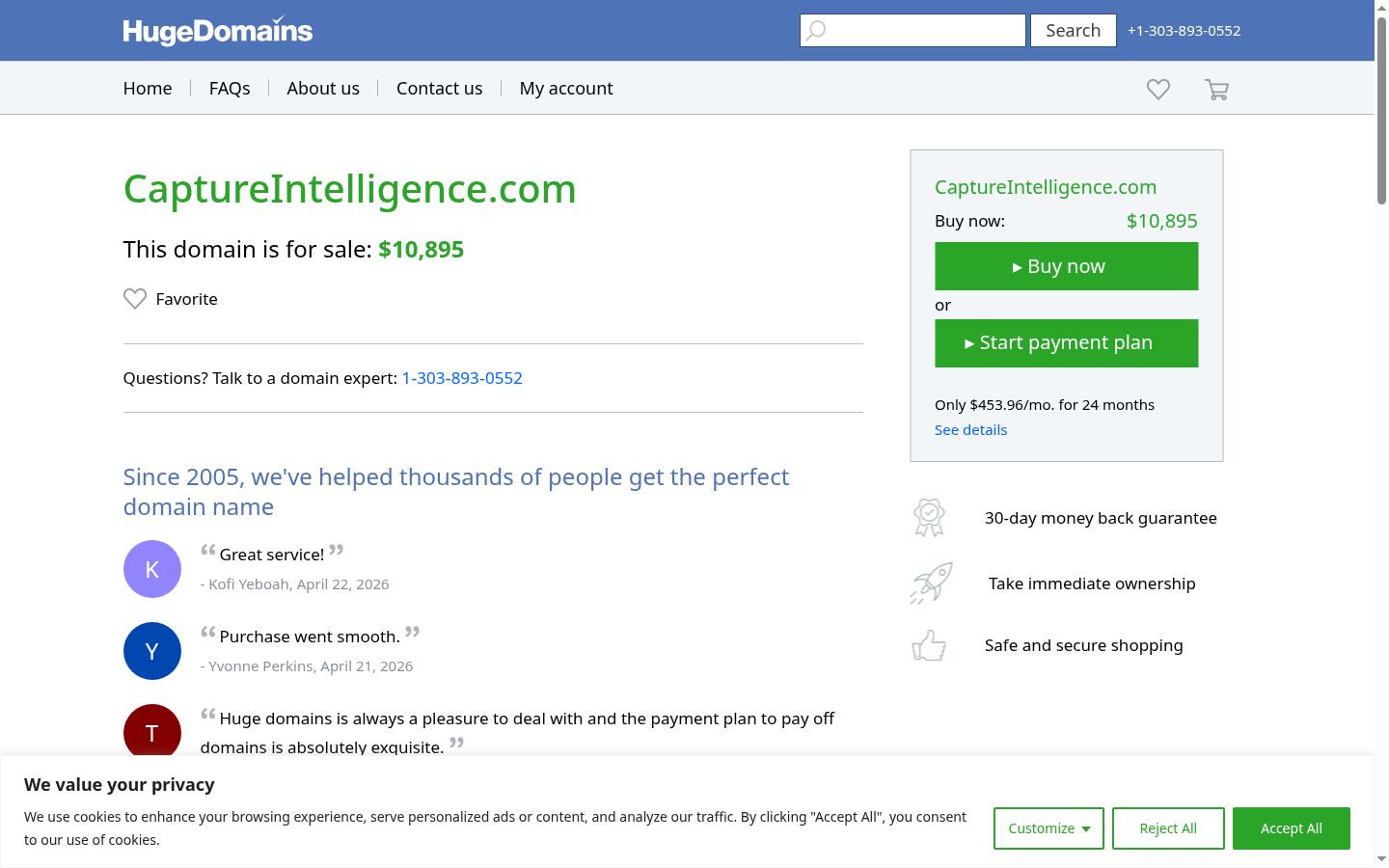This screenshot has height=868, width=1389.
Task: Open My account in navigation
Action: click(x=566, y=89)
